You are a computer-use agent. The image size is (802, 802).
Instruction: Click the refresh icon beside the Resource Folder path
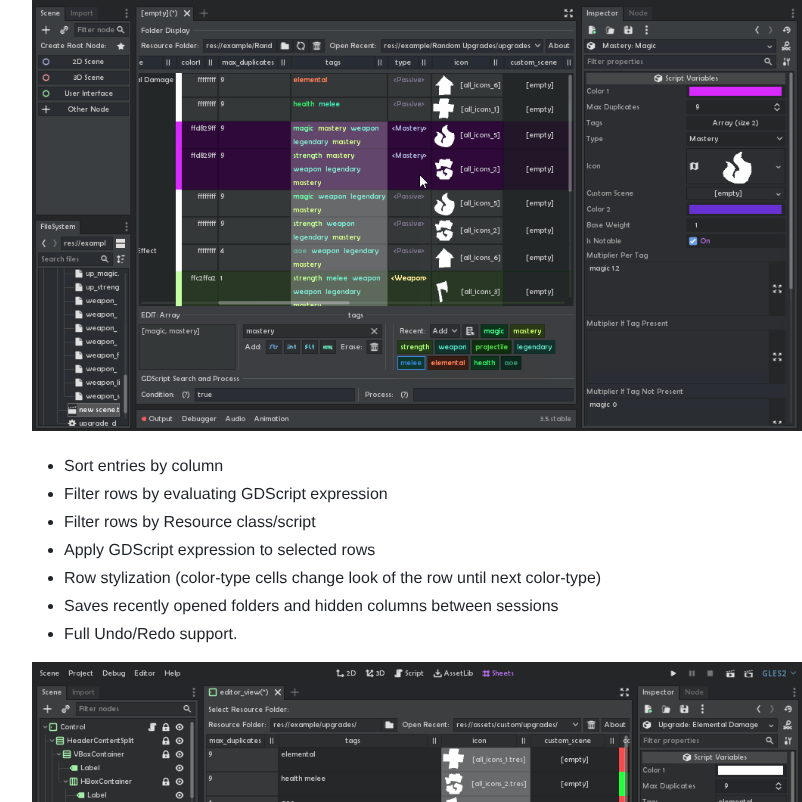pyautogui.click(x=300, y=45)
